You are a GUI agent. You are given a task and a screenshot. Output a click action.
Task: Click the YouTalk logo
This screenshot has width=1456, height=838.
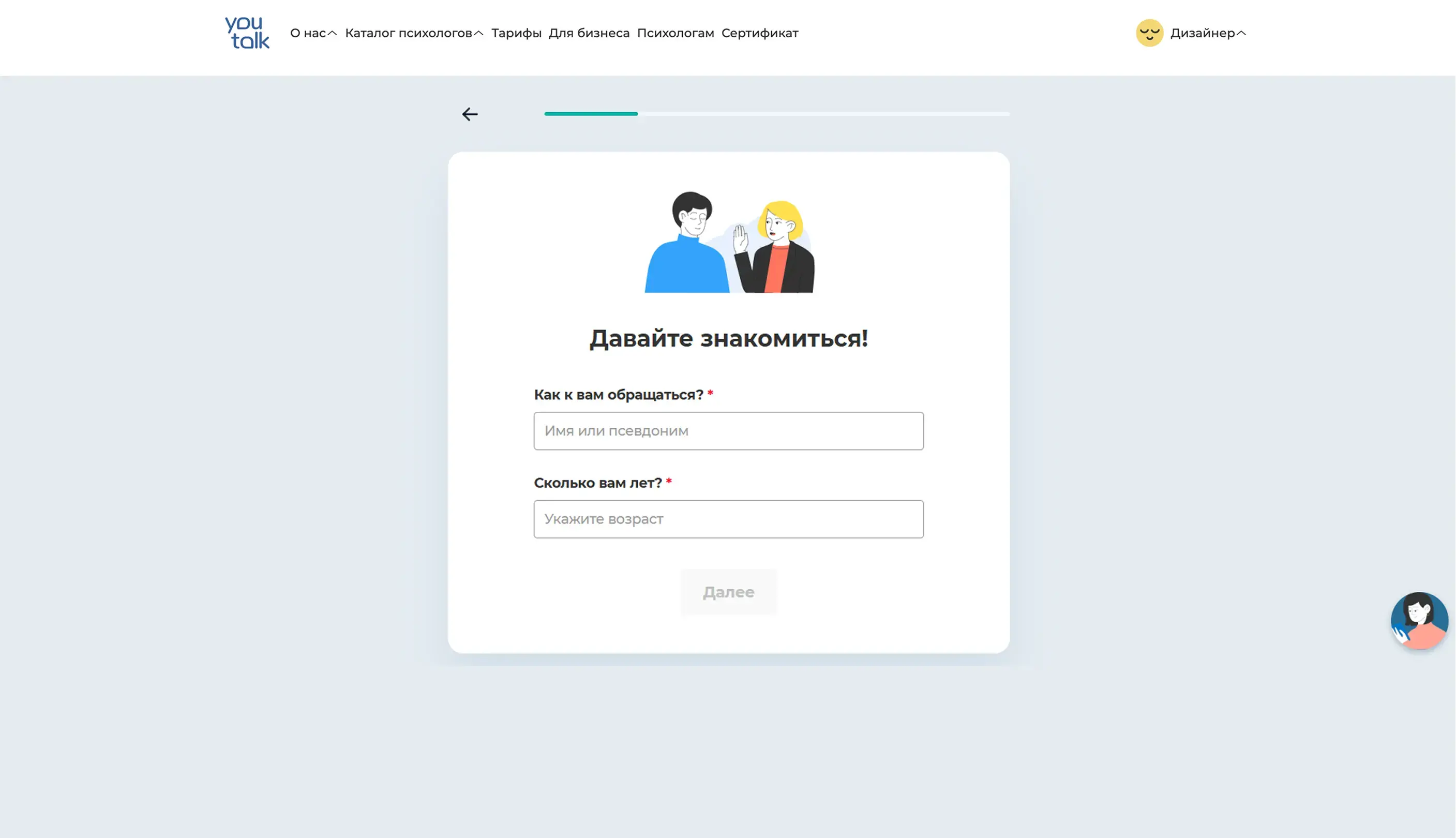click(247, 33)
